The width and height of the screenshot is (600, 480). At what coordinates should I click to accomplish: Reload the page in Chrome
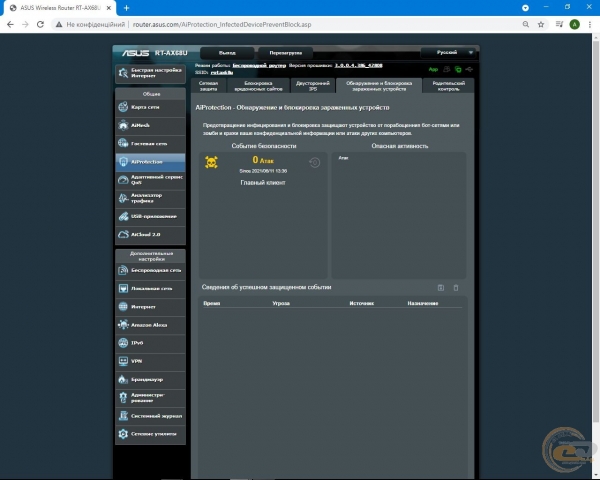pyautogui.click(x=40, y=24)
